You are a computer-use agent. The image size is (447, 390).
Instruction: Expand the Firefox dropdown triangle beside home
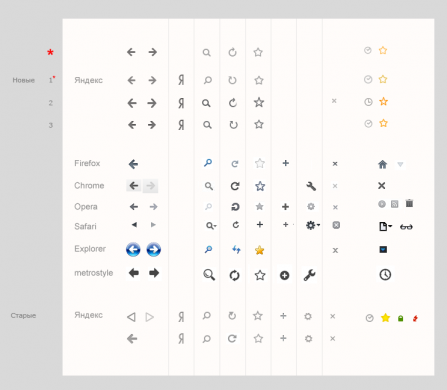click(x=400, y=164)
